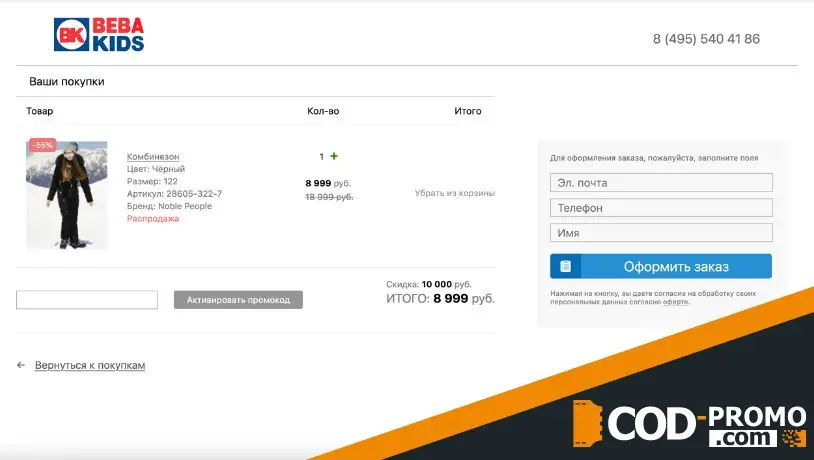The height and width of the screenshot is (460, 814).
Task: Increase quantity with the green plus icon
Action: pyautogui.click(x=334, y=156)
